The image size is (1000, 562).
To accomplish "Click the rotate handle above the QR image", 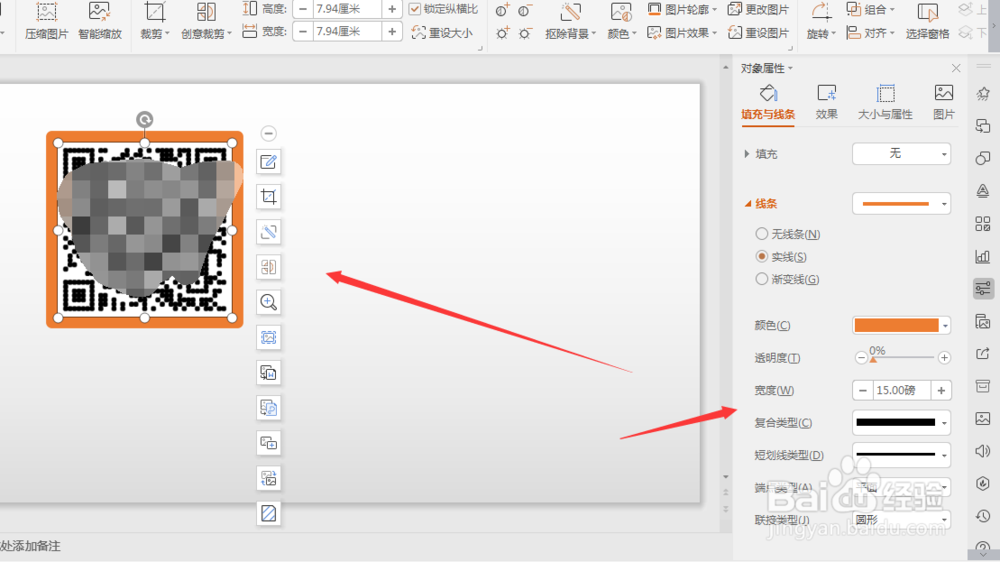I will tap(145, 119).
